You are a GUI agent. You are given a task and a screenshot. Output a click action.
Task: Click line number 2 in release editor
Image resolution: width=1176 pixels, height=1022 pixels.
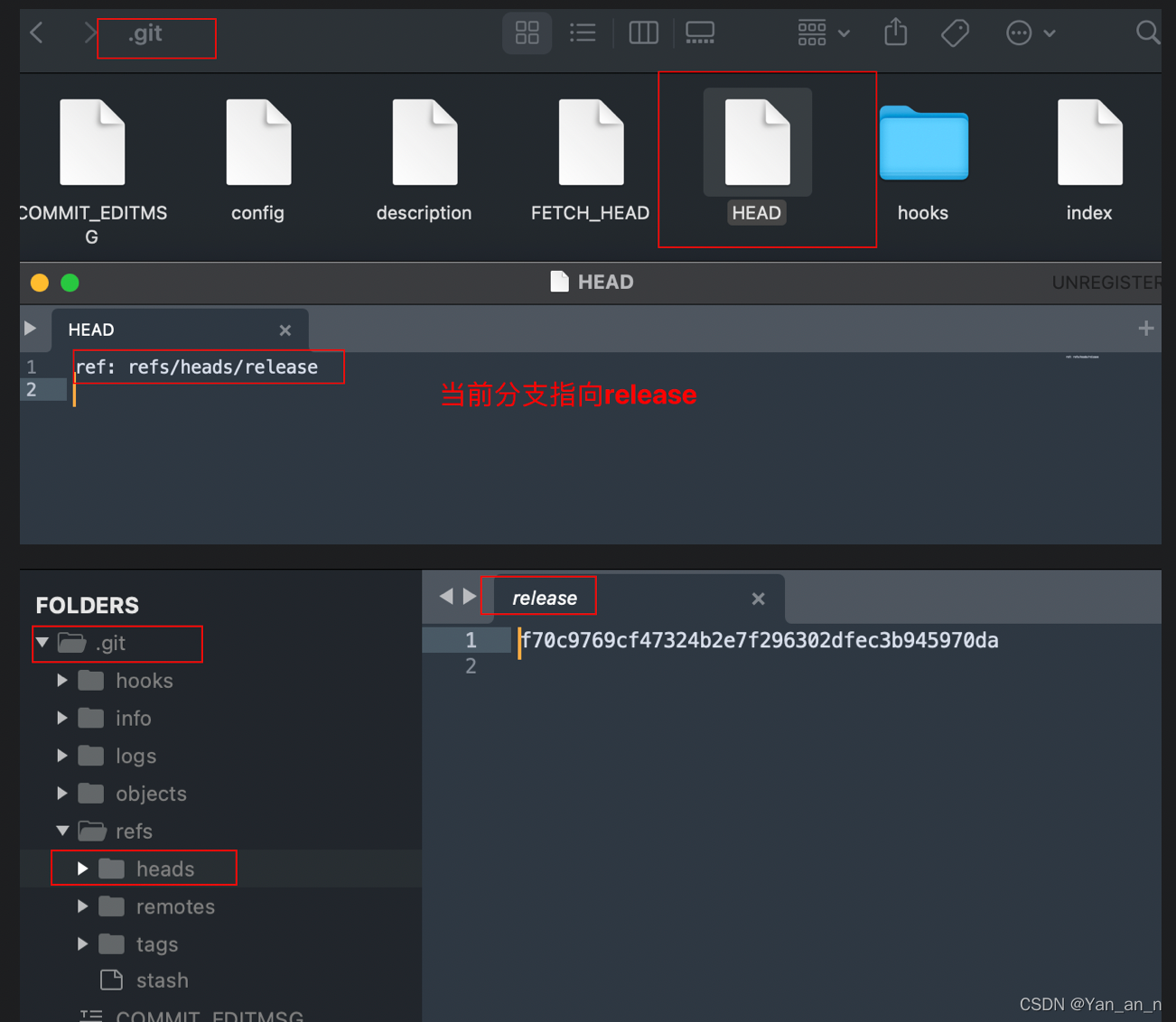pyautogui.click(x=471, y=666)
